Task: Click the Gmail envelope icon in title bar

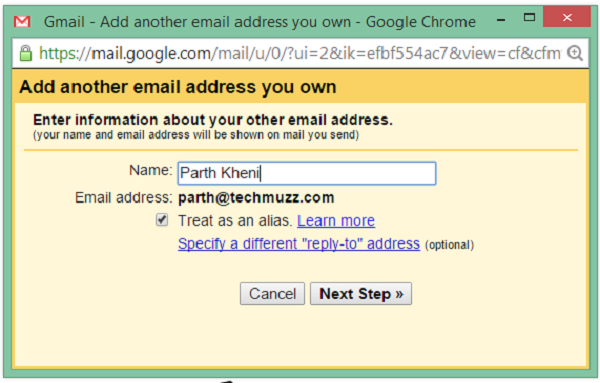Action: (22, 21)
